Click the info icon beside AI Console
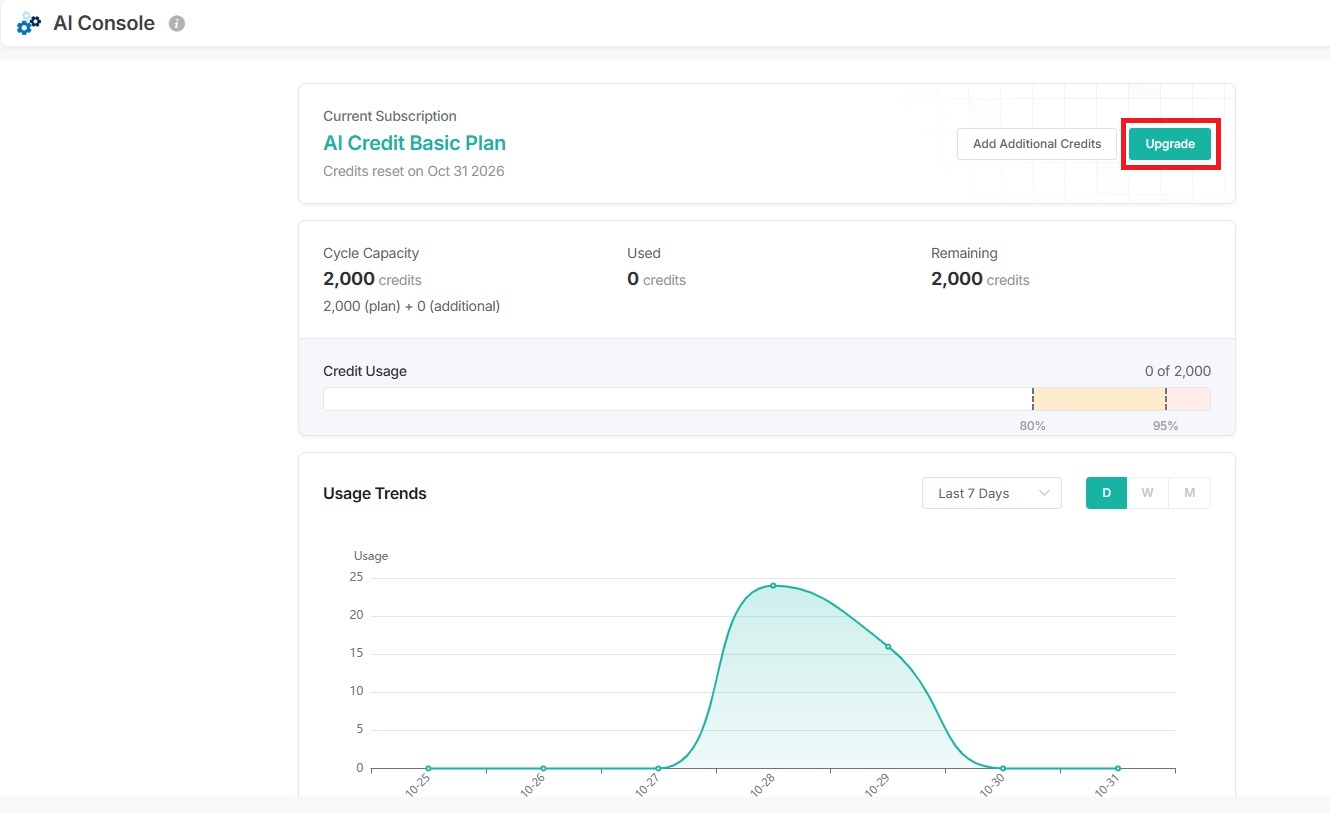 pyautogui.click(x=177, y=24)
